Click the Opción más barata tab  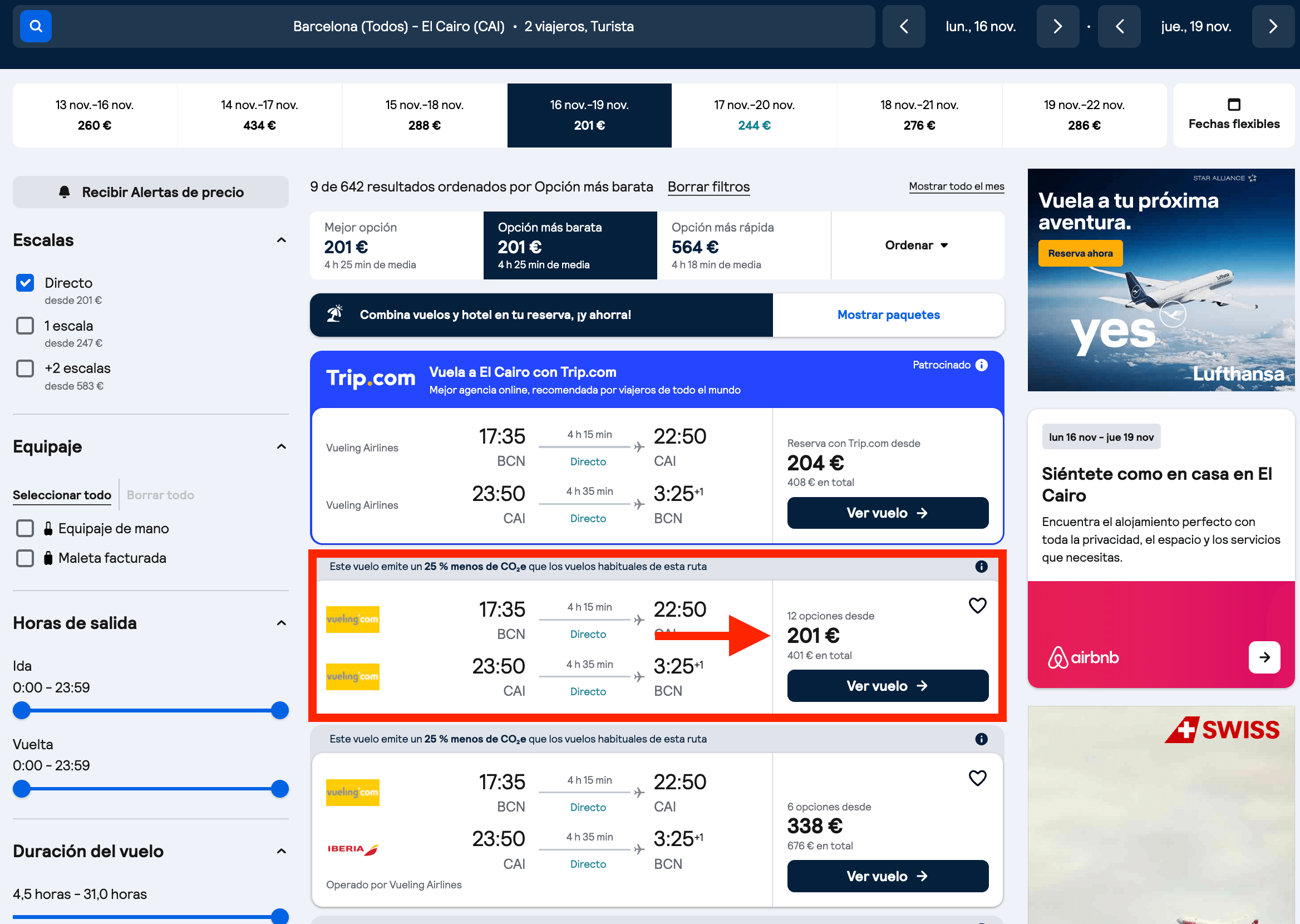(570, 245)
